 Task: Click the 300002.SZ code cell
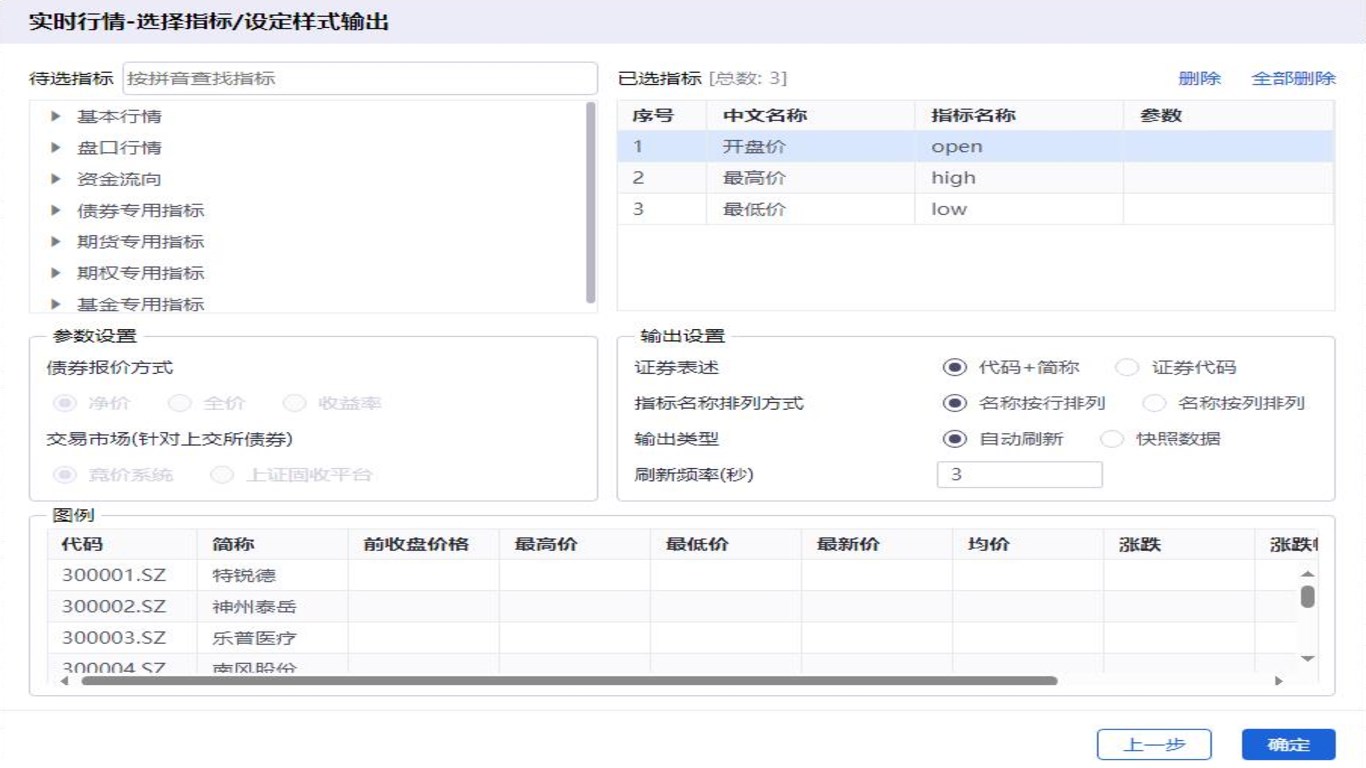[x=122, y=606]
